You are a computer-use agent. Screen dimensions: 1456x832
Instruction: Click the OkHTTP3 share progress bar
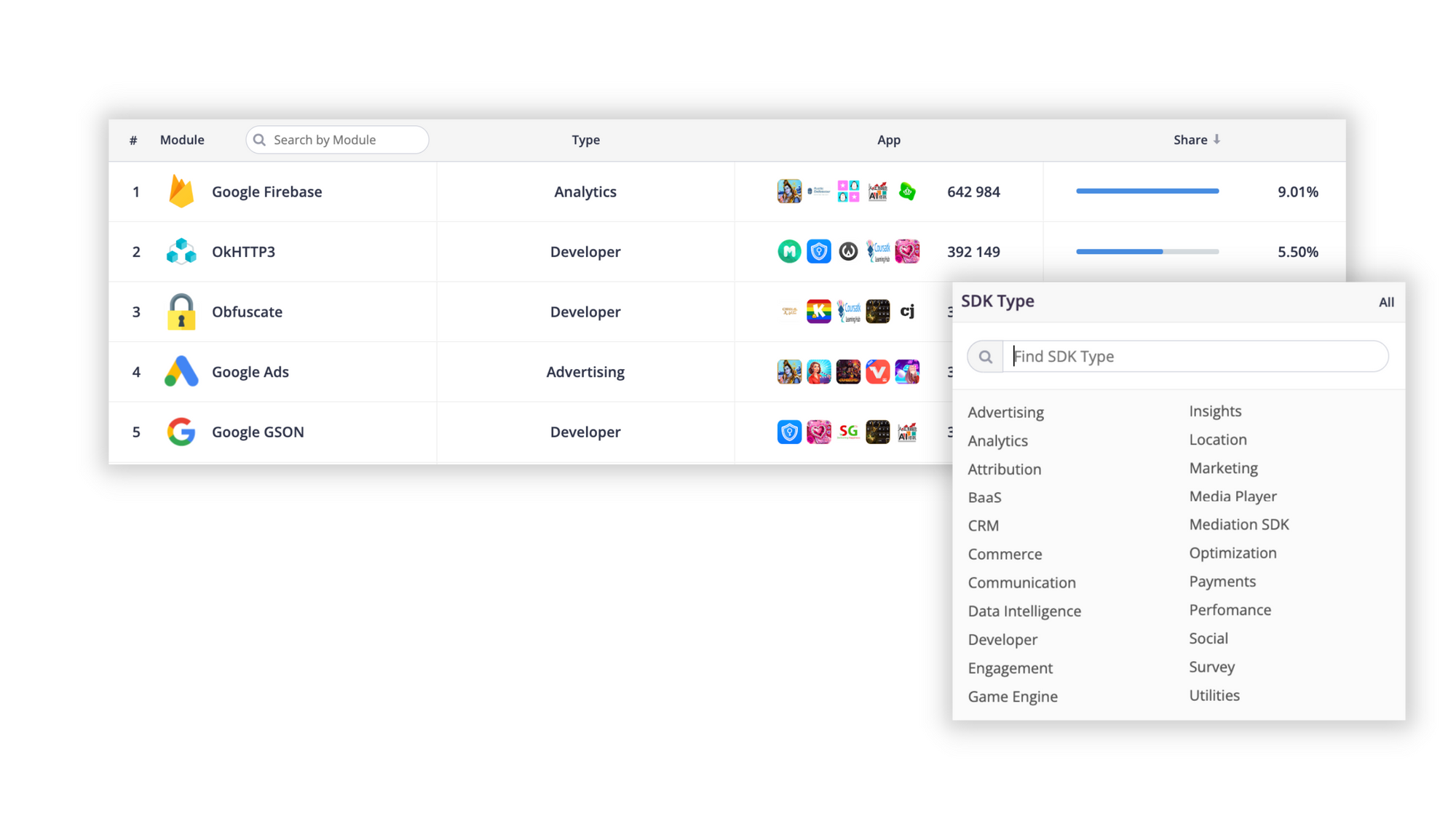[1147, 252]
